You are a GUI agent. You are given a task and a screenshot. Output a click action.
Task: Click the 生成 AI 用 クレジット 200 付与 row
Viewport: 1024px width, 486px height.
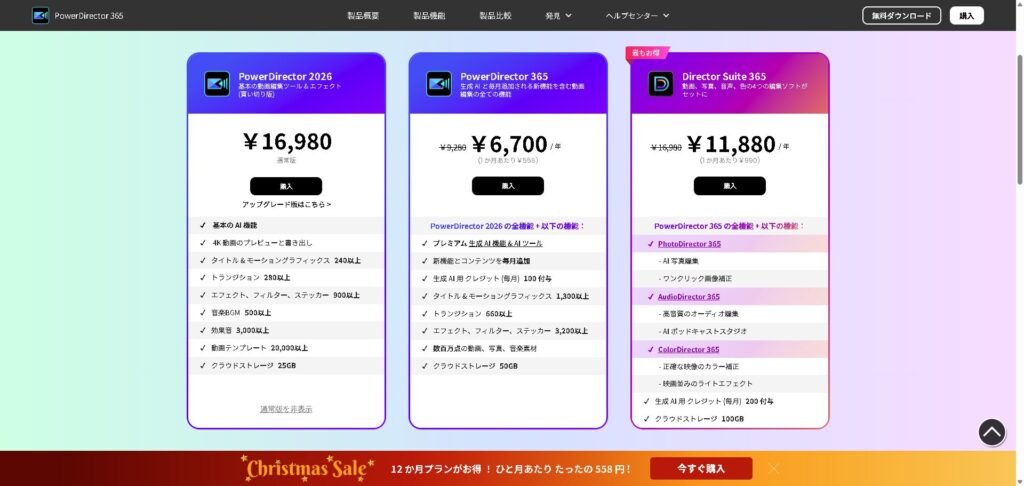point(729,401)
